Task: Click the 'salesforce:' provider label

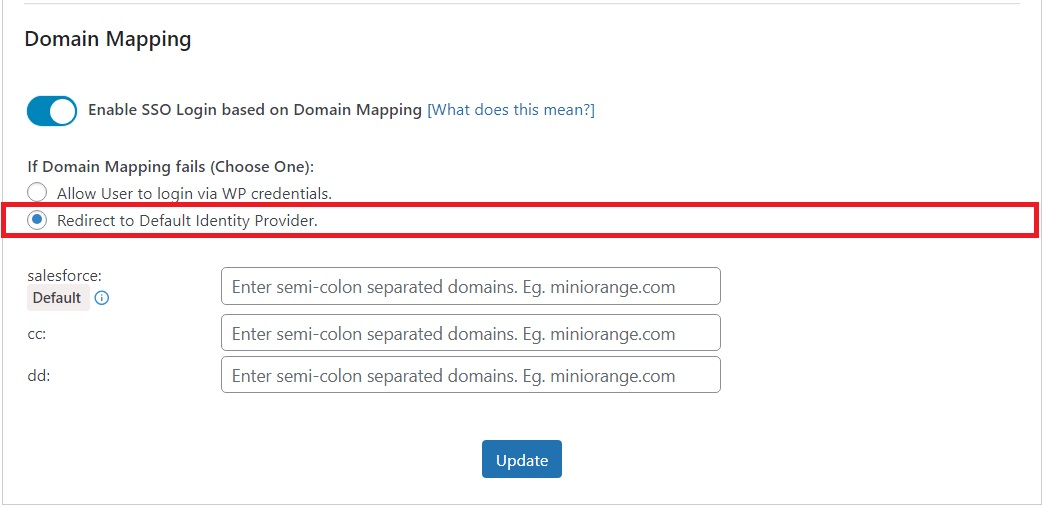Action: point(65,275)
